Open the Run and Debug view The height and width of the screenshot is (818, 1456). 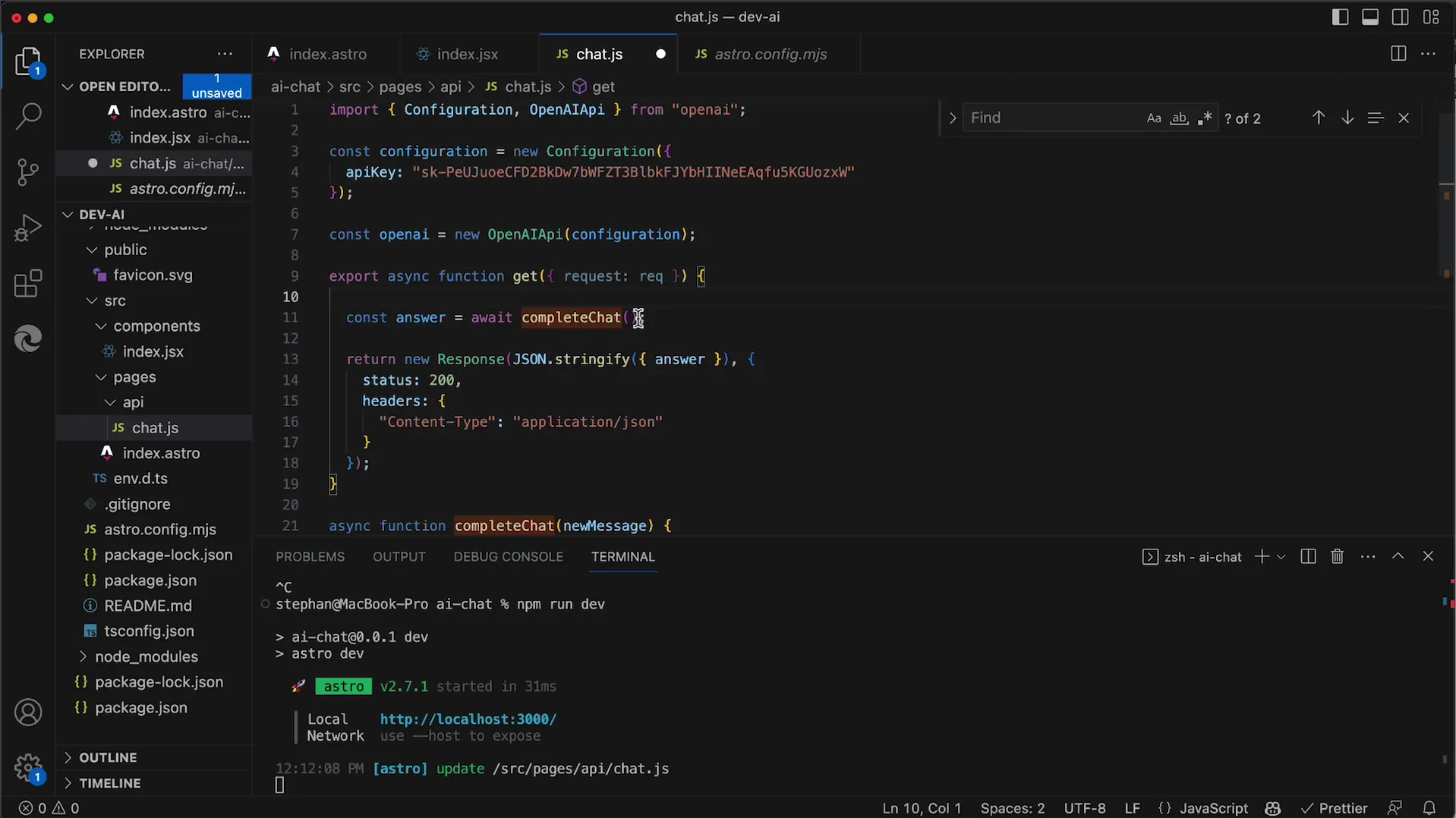[28, 228]
